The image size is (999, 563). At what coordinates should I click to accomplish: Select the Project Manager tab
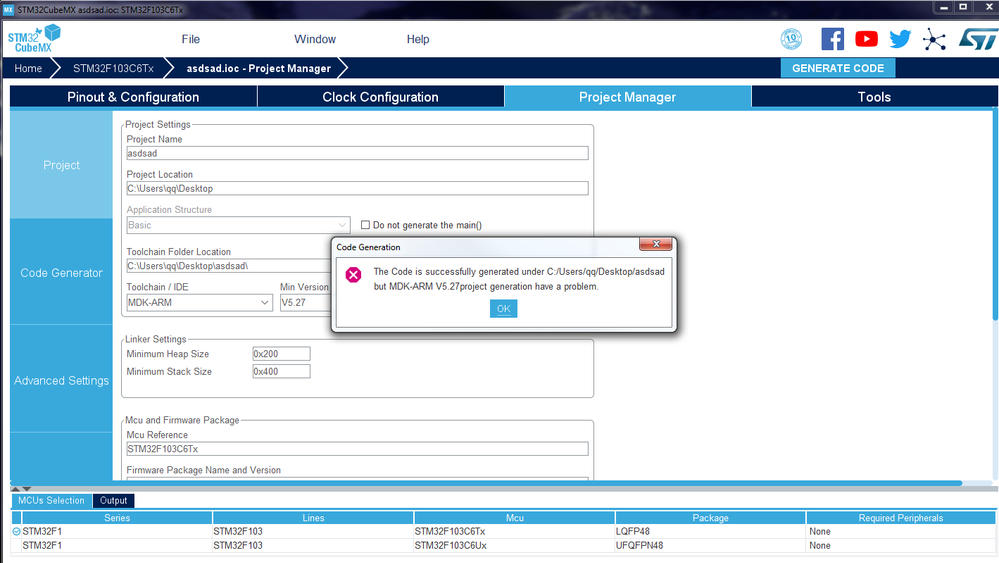[628, 97]
